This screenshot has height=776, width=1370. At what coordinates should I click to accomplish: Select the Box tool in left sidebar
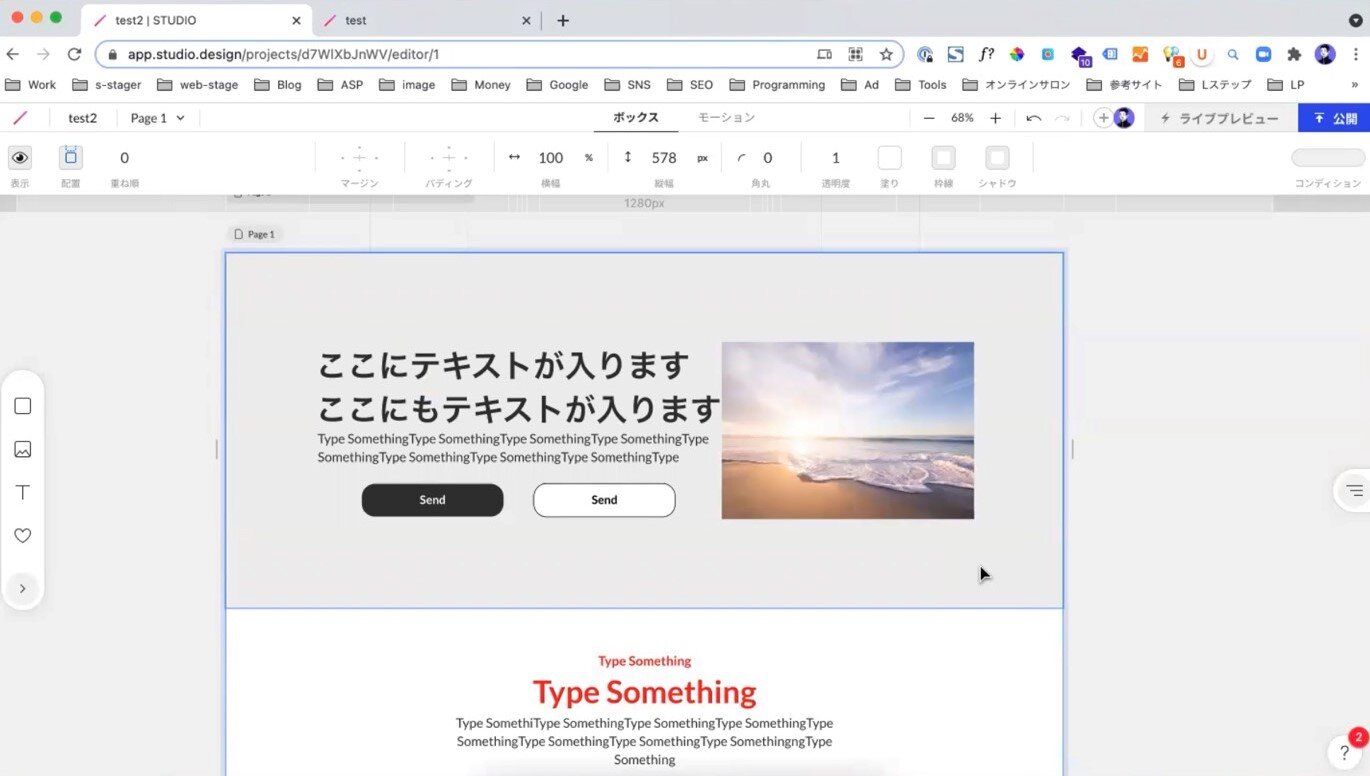click(x=22, y=406)
